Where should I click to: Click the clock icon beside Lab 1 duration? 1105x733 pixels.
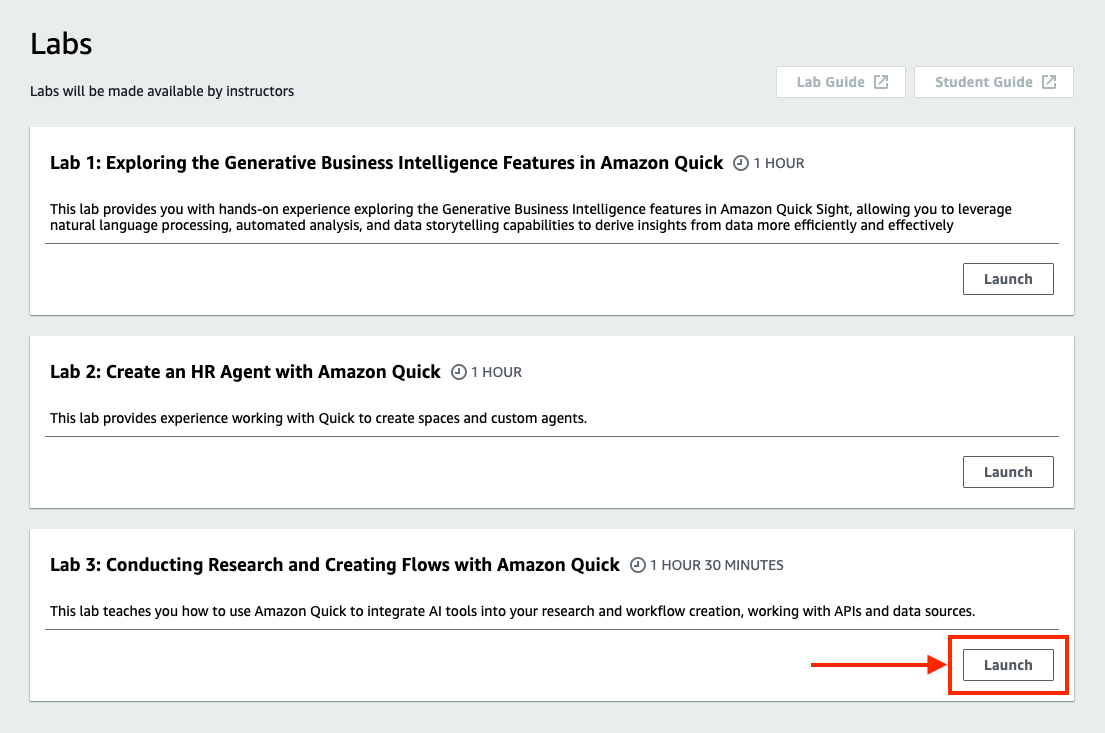point(741,163)
